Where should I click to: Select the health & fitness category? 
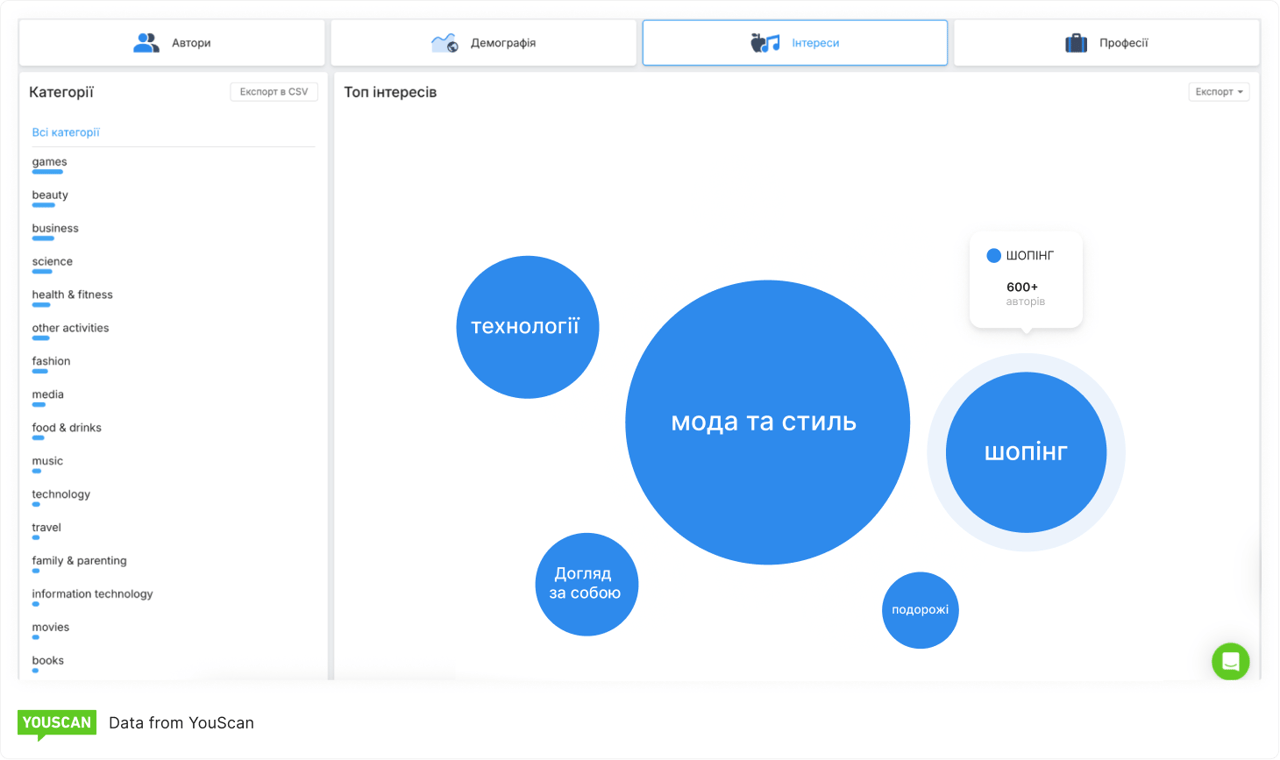point(72,295)
